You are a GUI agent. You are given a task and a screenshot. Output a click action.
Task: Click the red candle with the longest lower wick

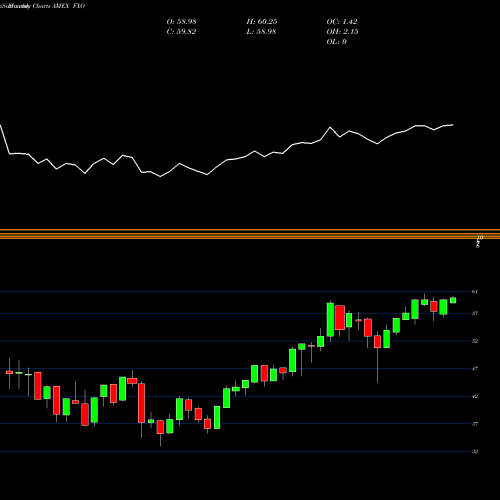tap(377, 342)
